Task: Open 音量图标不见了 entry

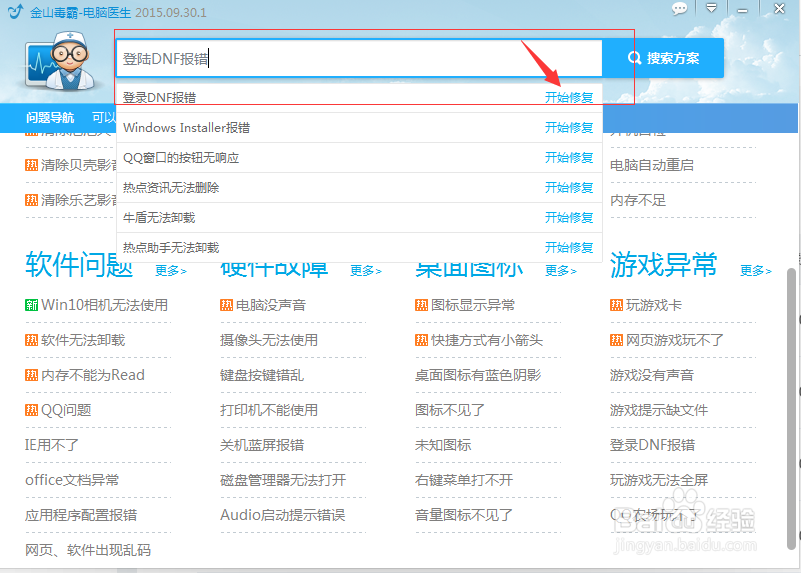Action: click(464, 515)
